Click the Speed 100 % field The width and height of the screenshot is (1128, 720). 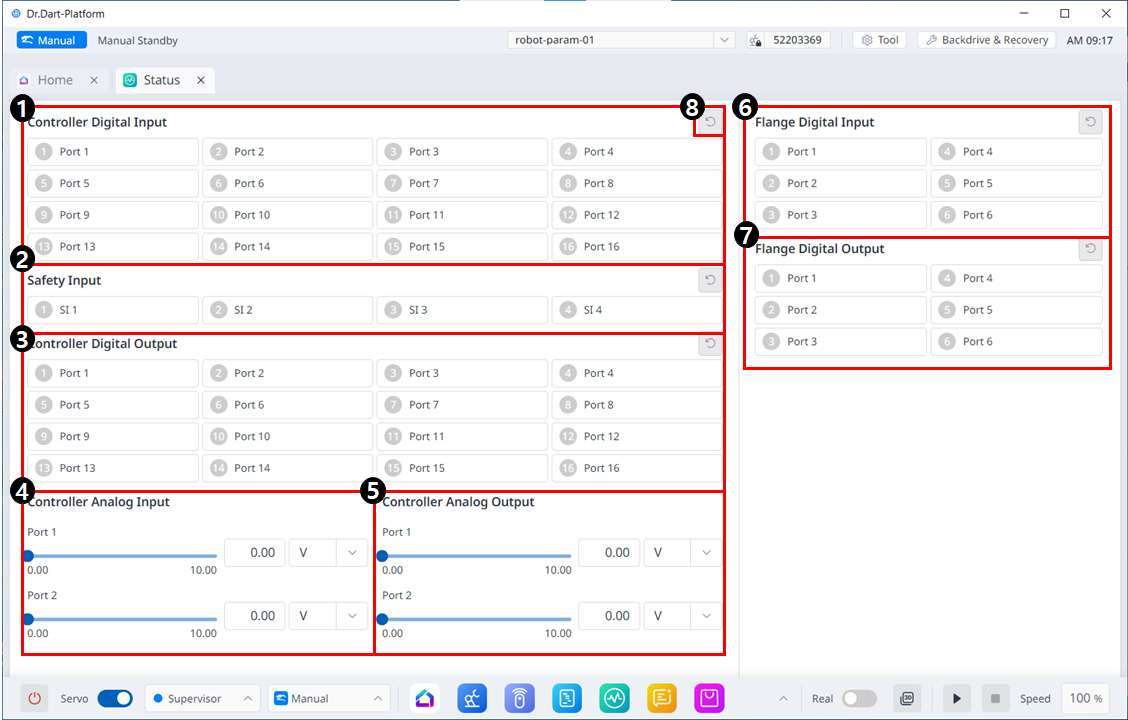pyautogui.click(x=1086, y=698)
